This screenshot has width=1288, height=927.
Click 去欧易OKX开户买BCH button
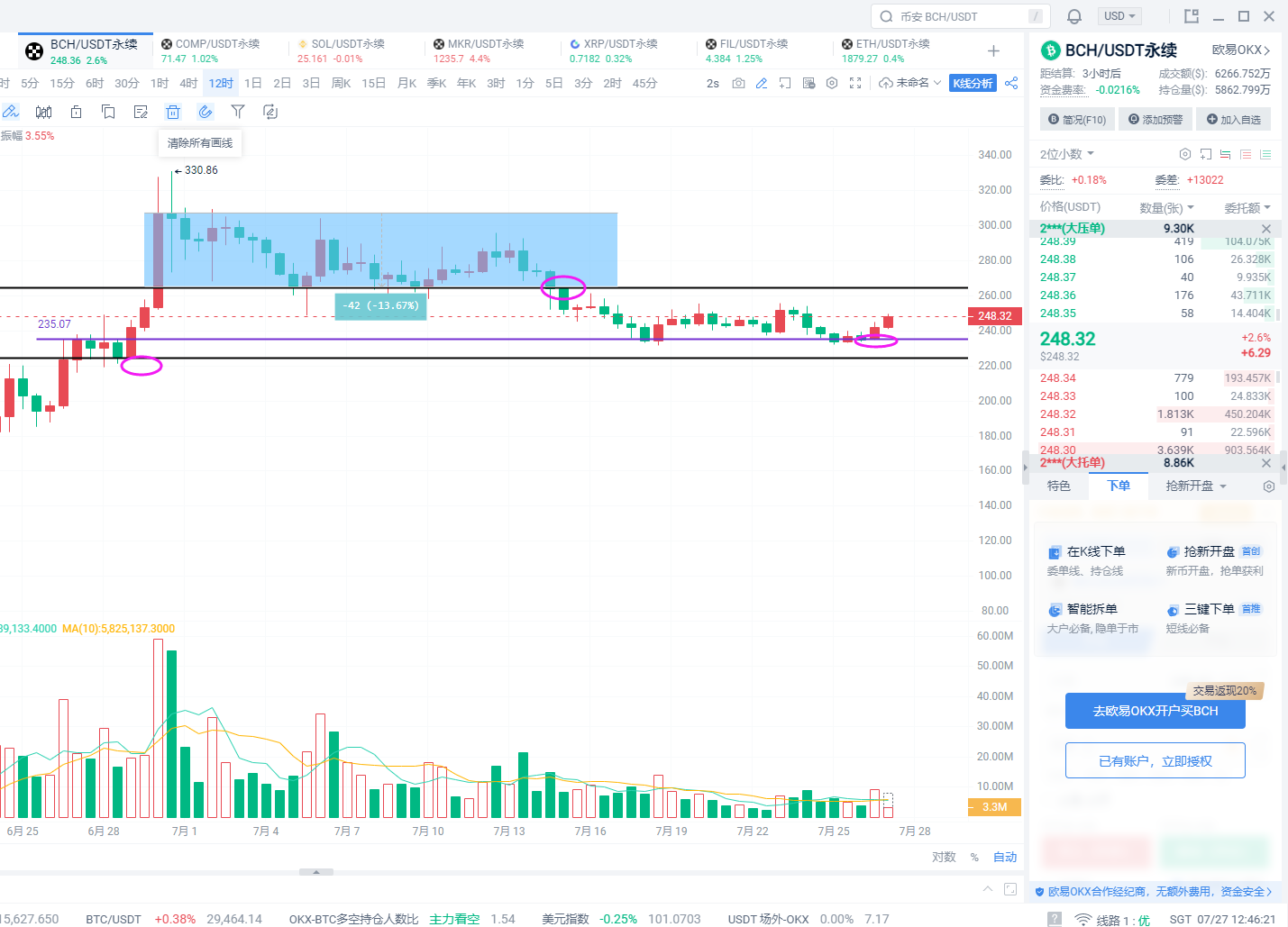pyautogui.click(x=1156, y=711)
